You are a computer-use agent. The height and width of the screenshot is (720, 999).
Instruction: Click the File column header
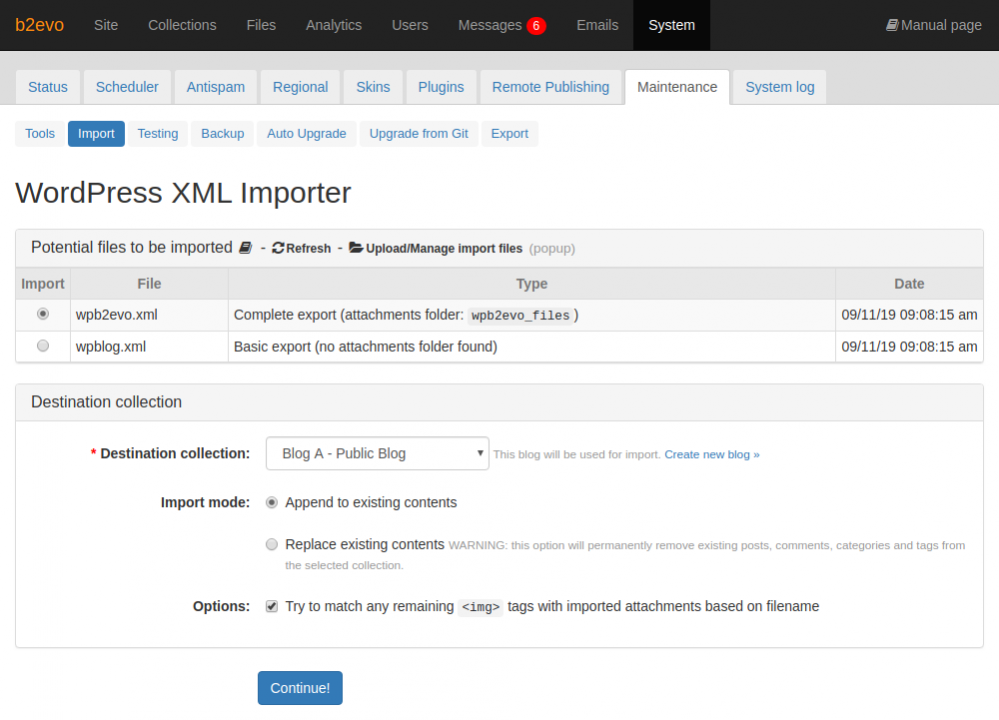click(x=149, y=284)
